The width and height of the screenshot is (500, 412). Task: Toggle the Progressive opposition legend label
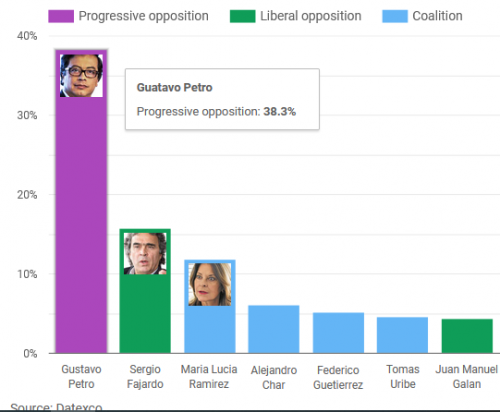point(144,16)
